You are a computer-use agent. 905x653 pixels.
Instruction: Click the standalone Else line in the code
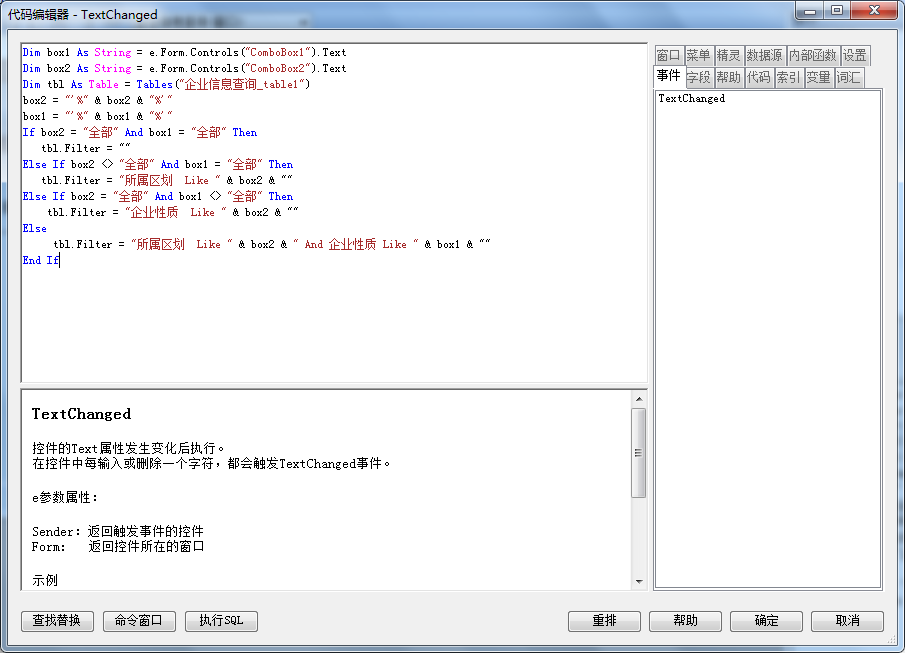(35, 229)
